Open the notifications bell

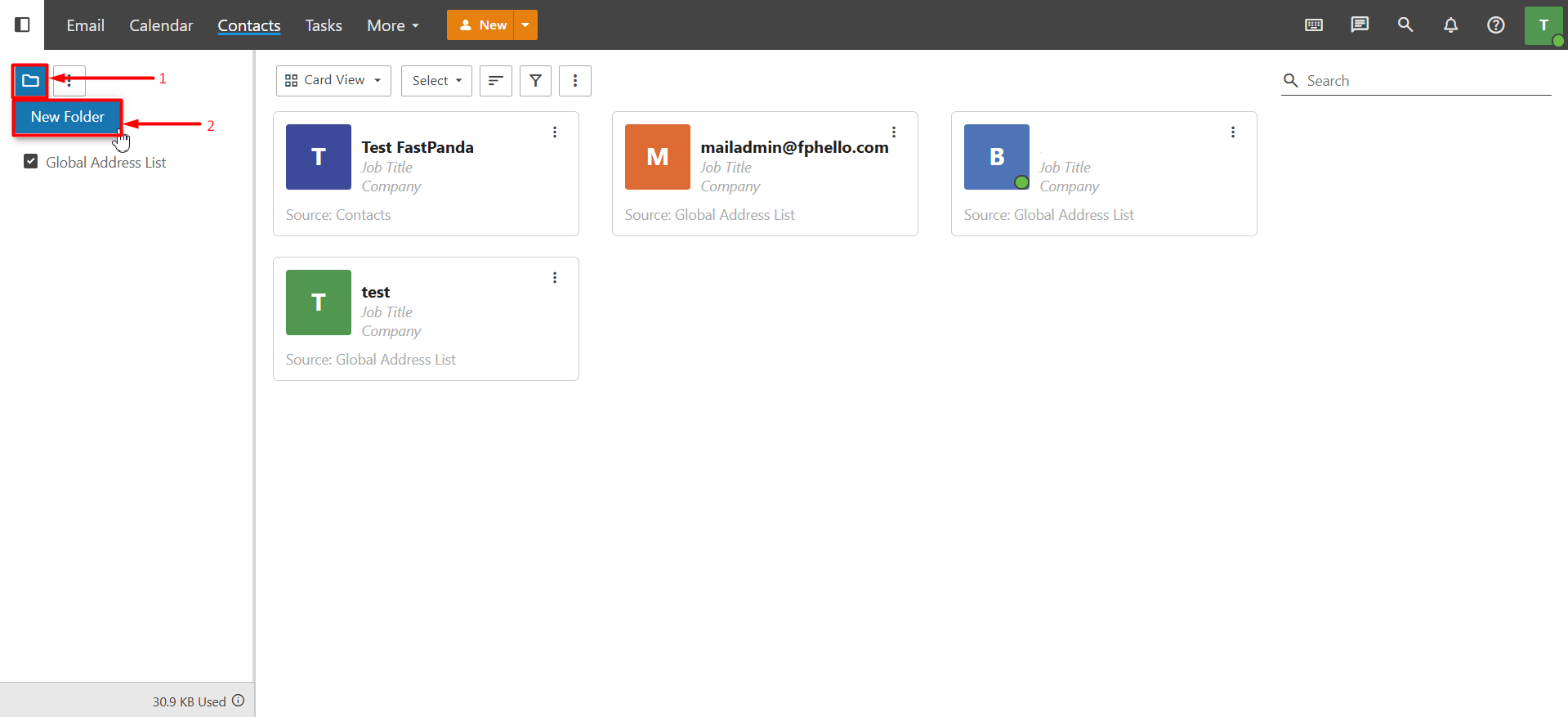(1450, 25)
